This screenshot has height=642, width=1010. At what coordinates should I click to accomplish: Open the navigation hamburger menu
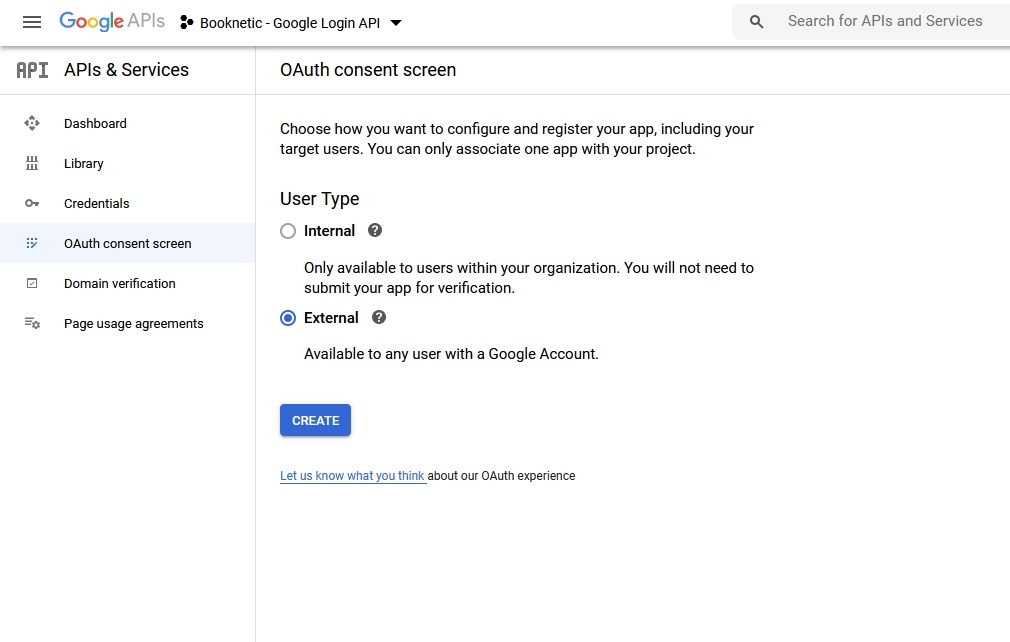coord(32,22)
